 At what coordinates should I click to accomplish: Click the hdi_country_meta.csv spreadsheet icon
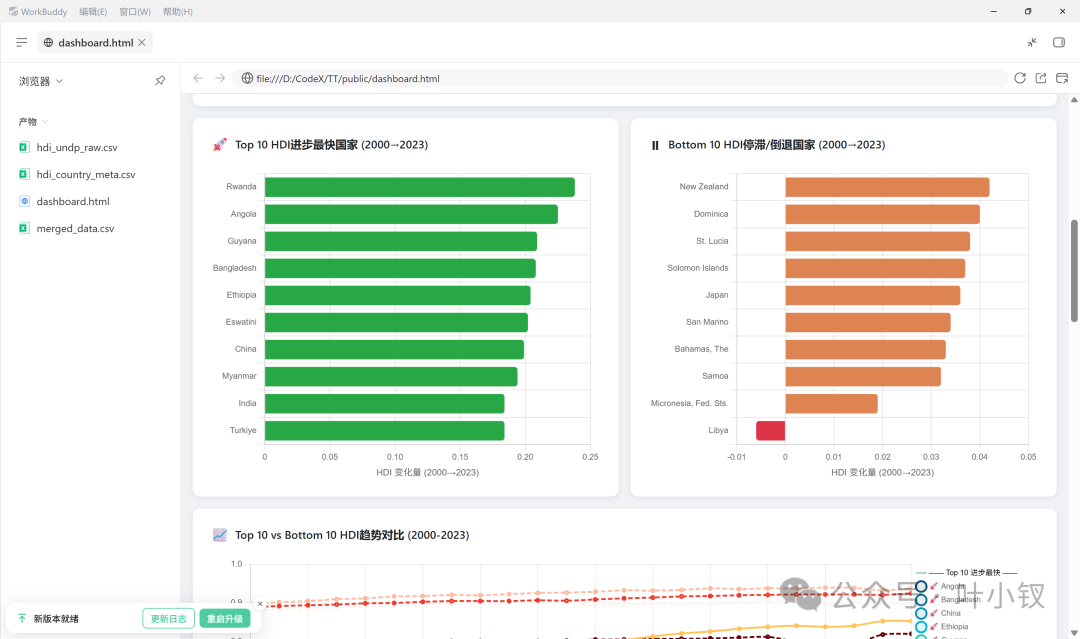coord(24,174)
